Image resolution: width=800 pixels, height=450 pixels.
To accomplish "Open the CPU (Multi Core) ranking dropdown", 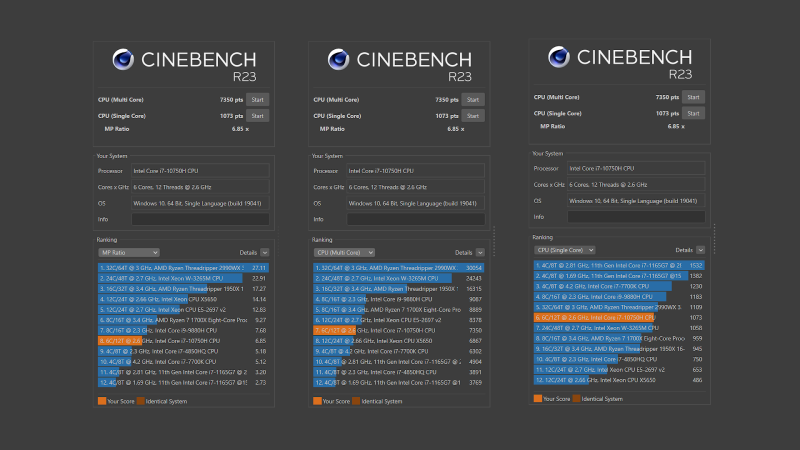I will pos(344,253).
